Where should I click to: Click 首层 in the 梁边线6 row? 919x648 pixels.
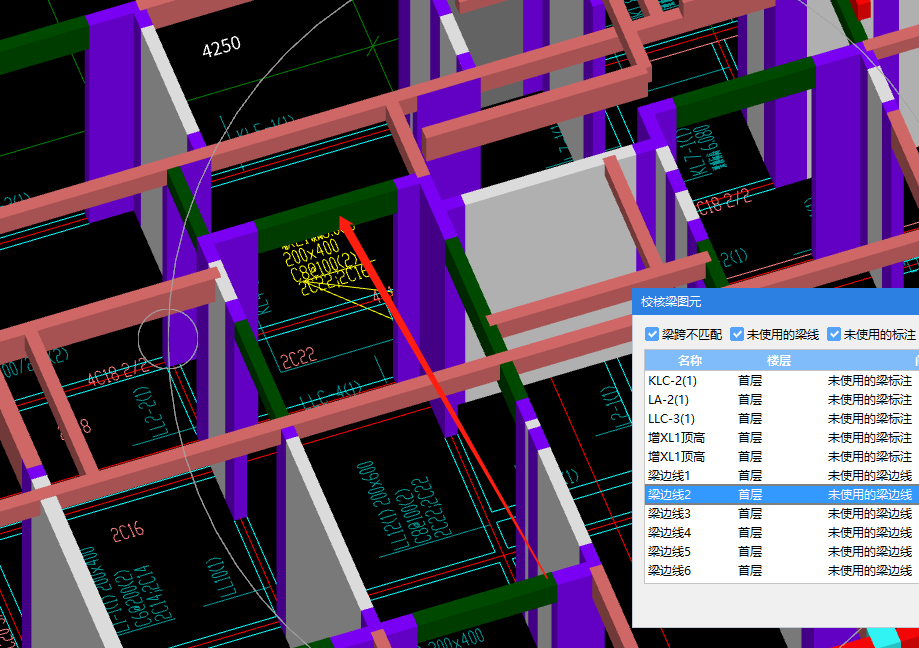[x=750, y=571]
